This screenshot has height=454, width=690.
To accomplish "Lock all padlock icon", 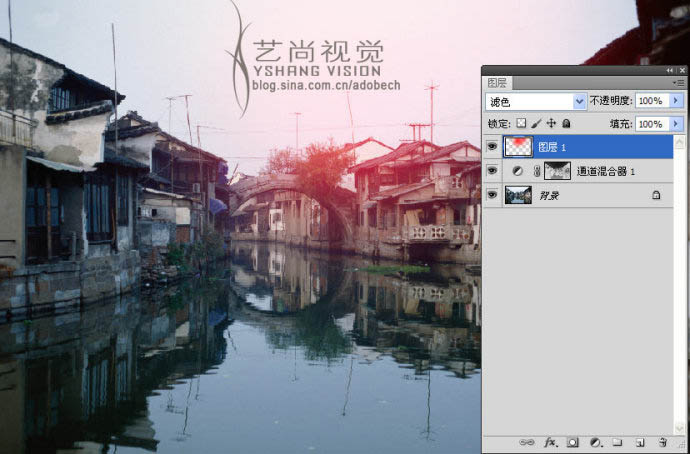I will click(x=566, y=124).
